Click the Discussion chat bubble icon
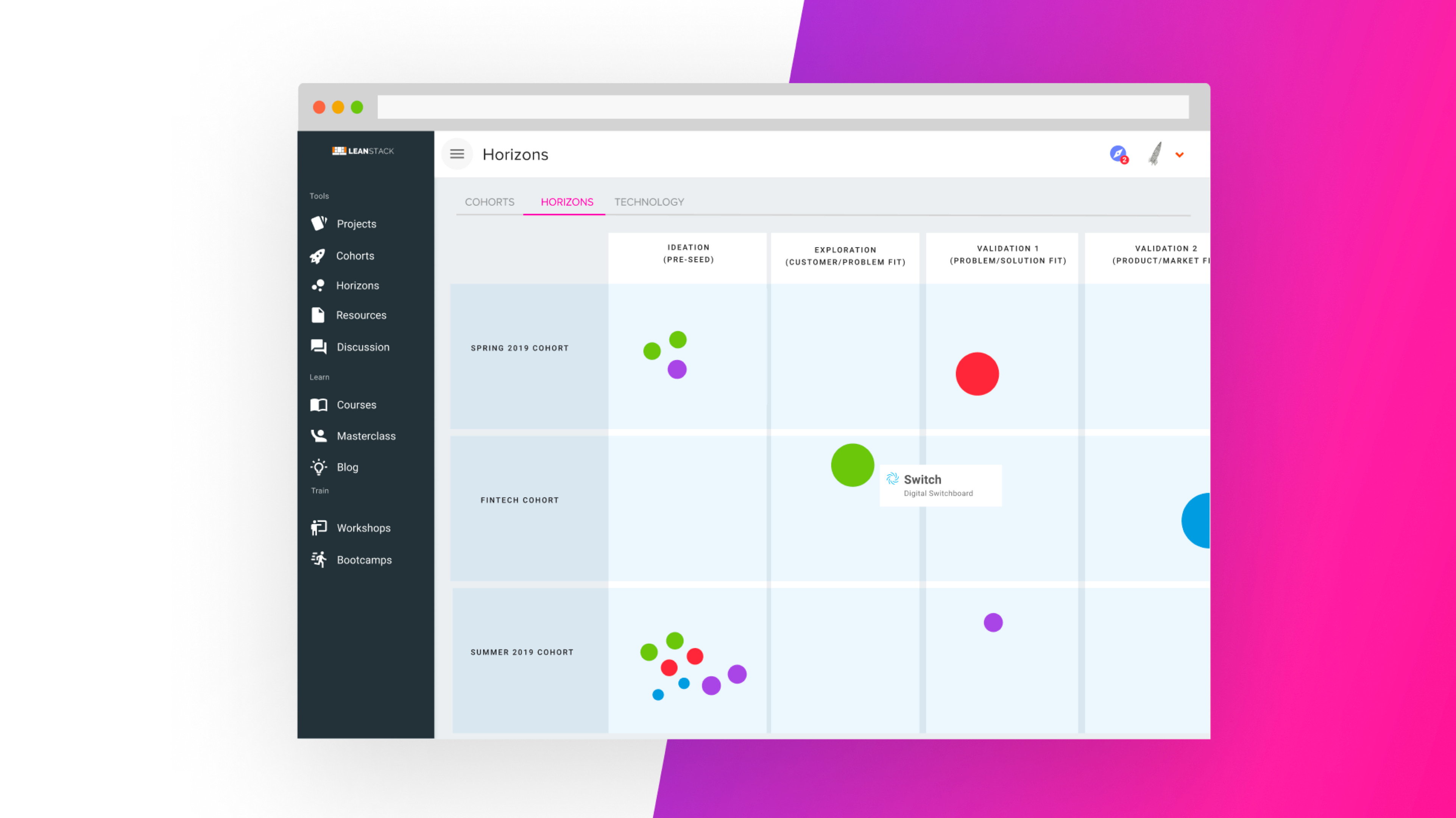Viewport: 1456px width, 818px height. click(319, 347)
